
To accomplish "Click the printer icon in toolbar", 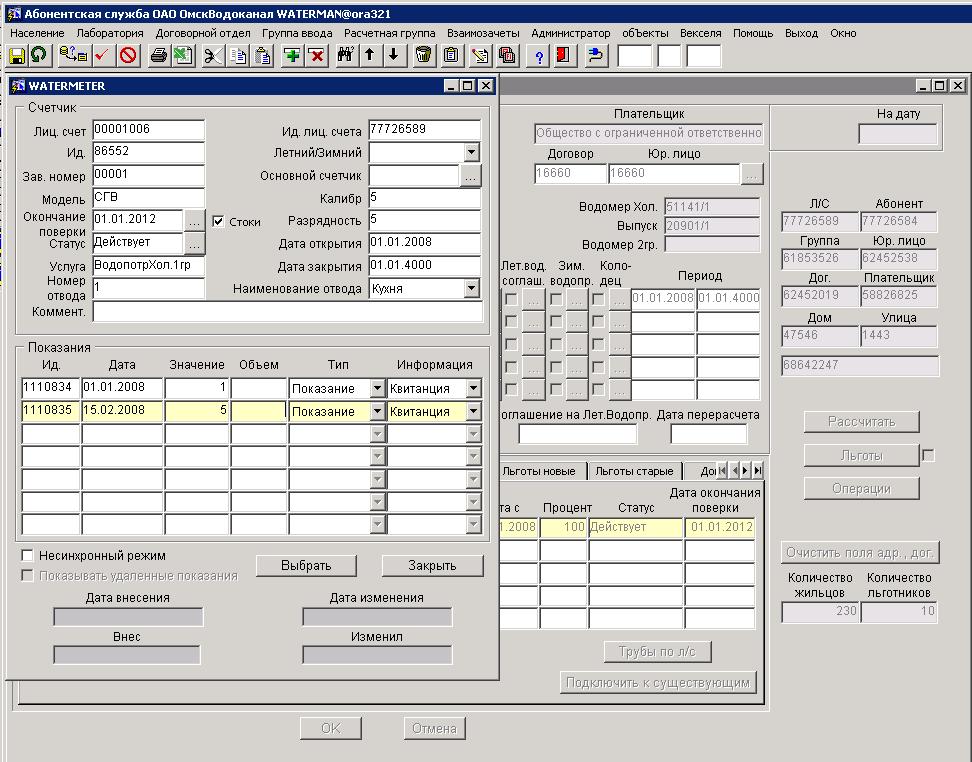I will 158,55.
